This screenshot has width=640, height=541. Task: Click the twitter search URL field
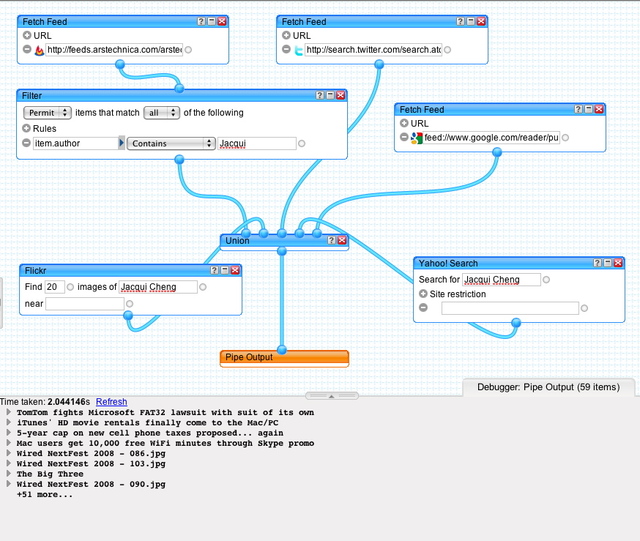(x=373, y=50)
